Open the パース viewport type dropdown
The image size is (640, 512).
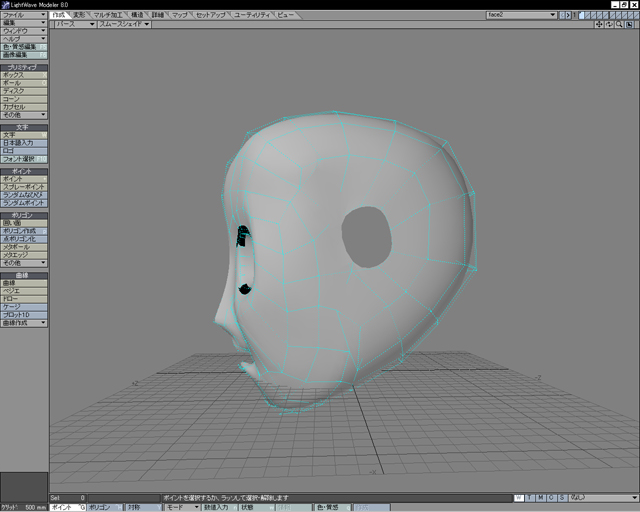[x=75, y=24]
